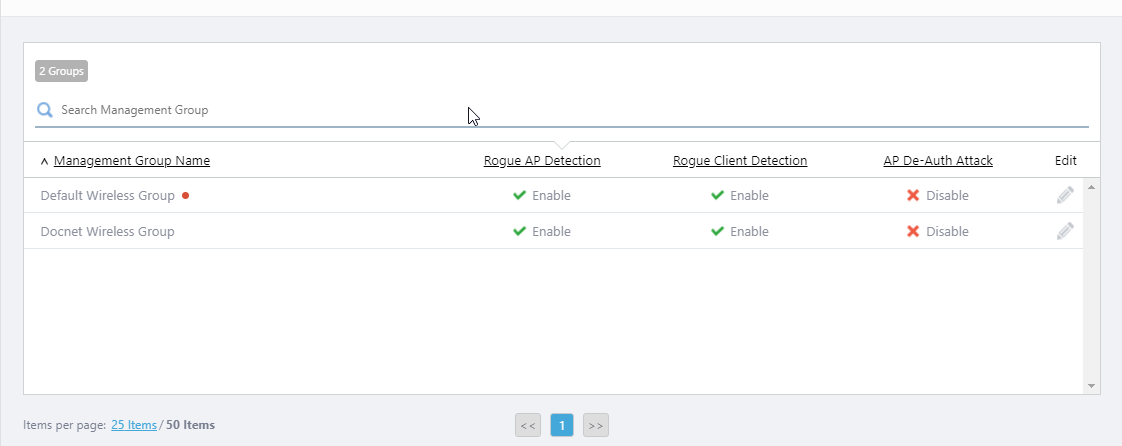Go to previous page with << button
Viewport: 1122px width, 446px height.
click(528, 425)
